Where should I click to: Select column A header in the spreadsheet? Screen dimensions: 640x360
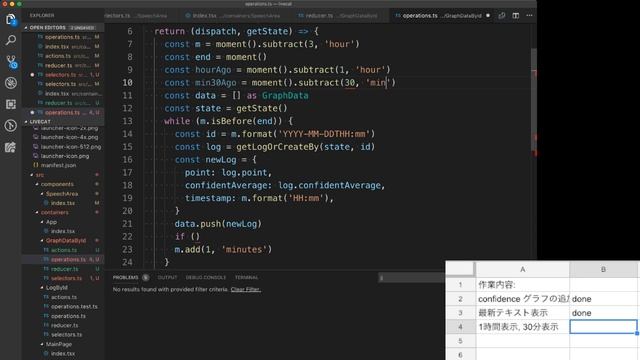pos(522,270)
